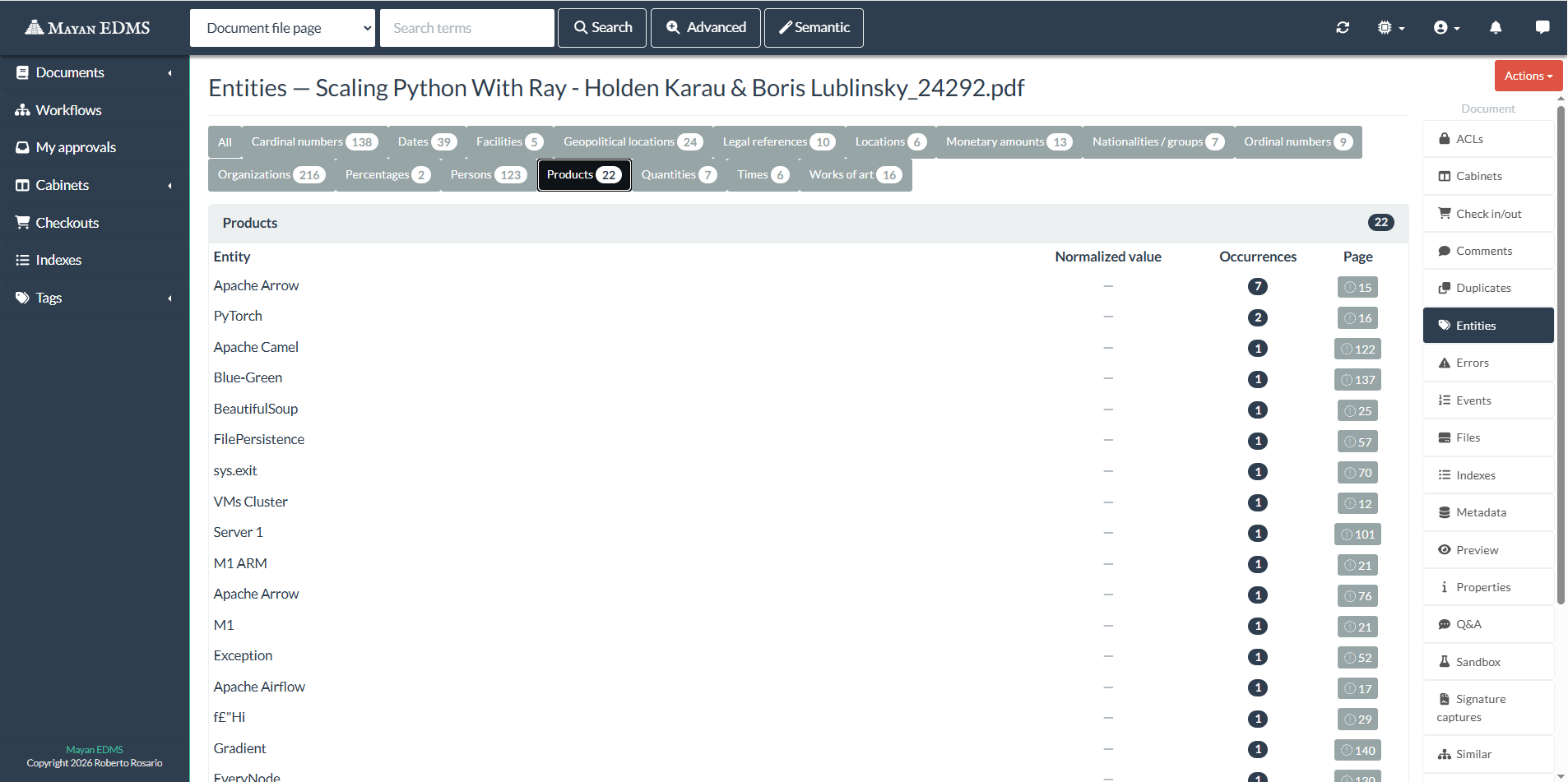Click the Comments bubble icon
The width and height of the screenshot is (1568, 782).
[1444, 251]
